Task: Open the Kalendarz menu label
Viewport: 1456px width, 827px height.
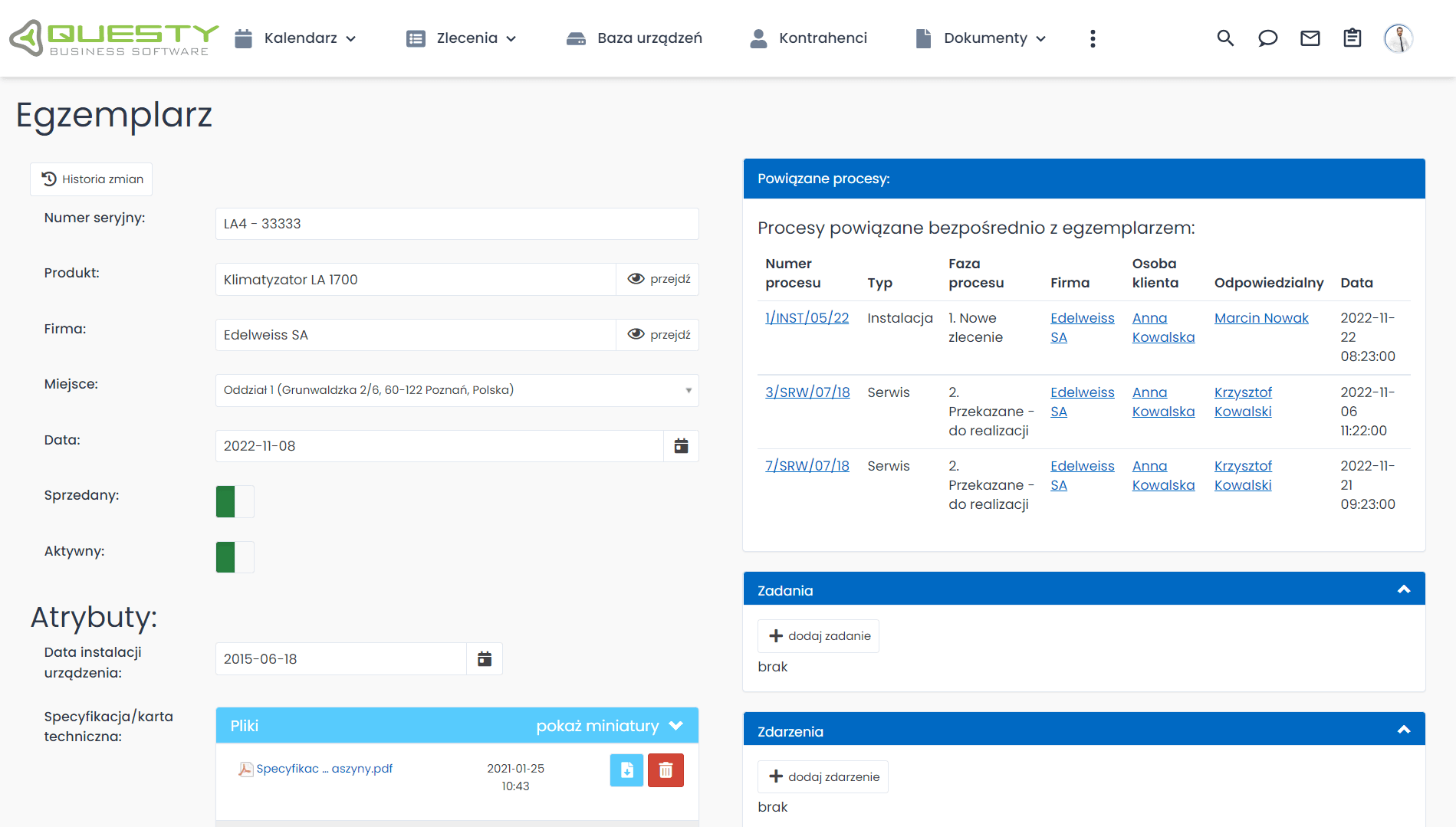Action: [x=301, y=38]
